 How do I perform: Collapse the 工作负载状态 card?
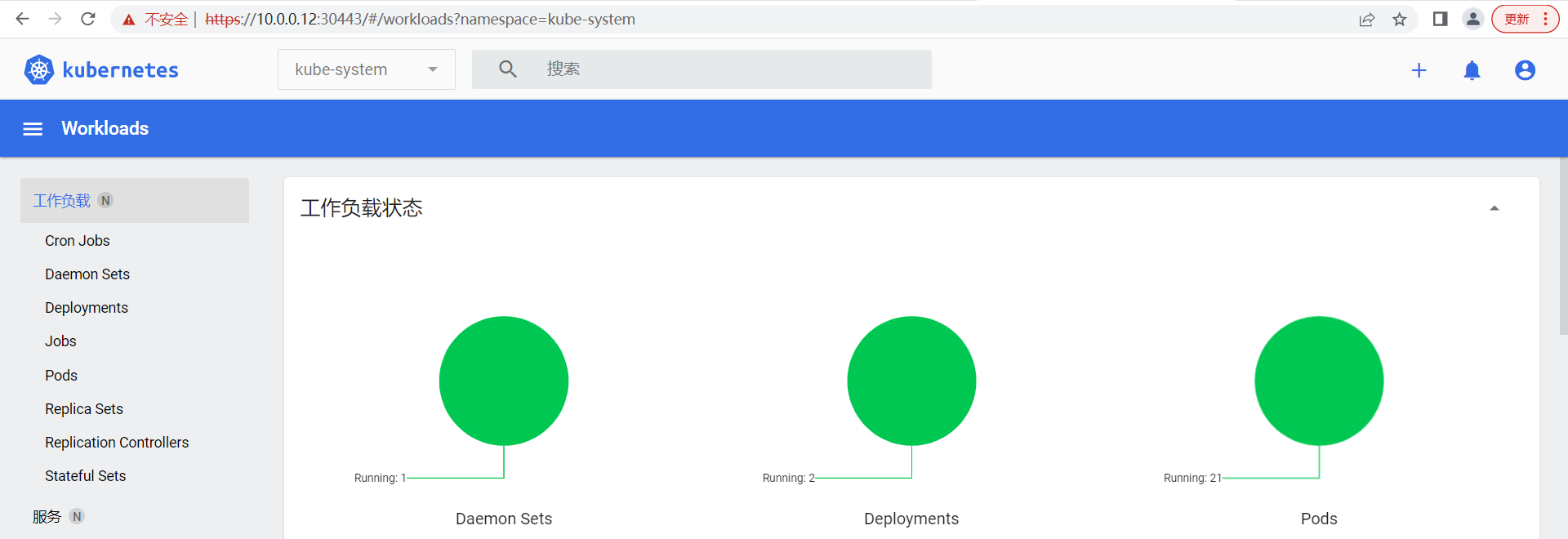point(1494,208)
